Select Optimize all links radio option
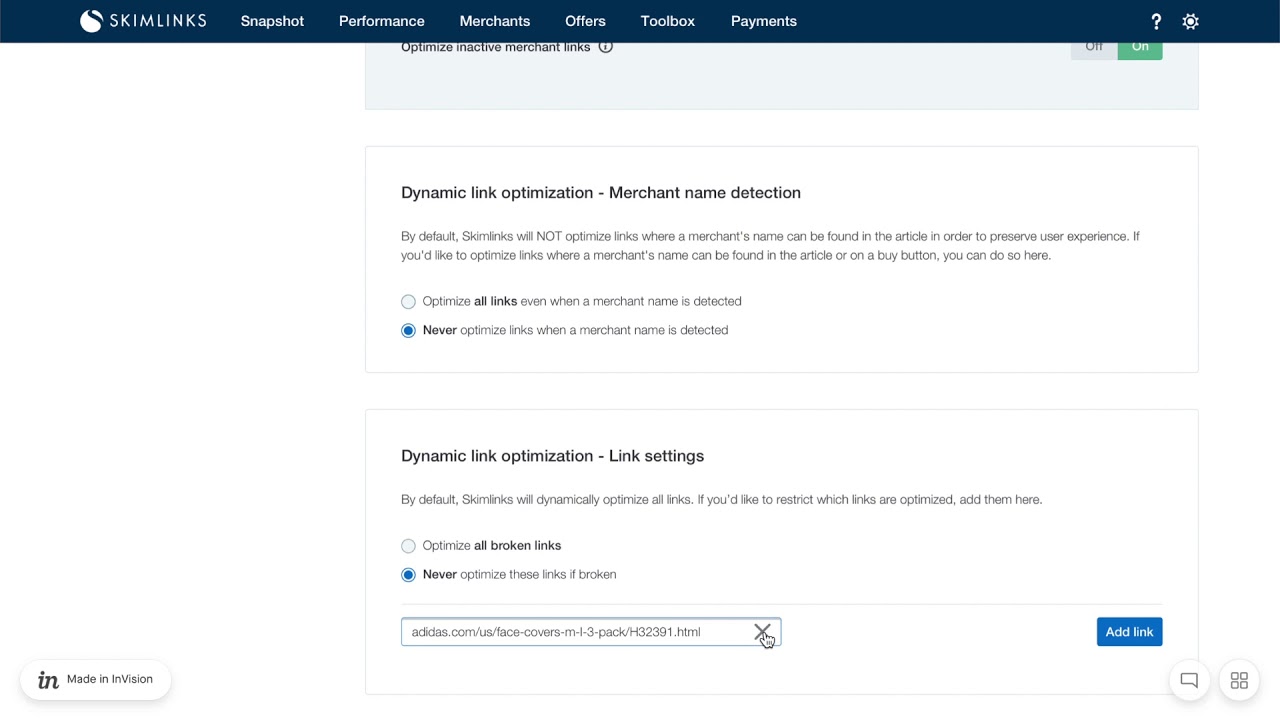This screenshot has width=1280, height=720. pyautogui.click(x=408, y=301)
